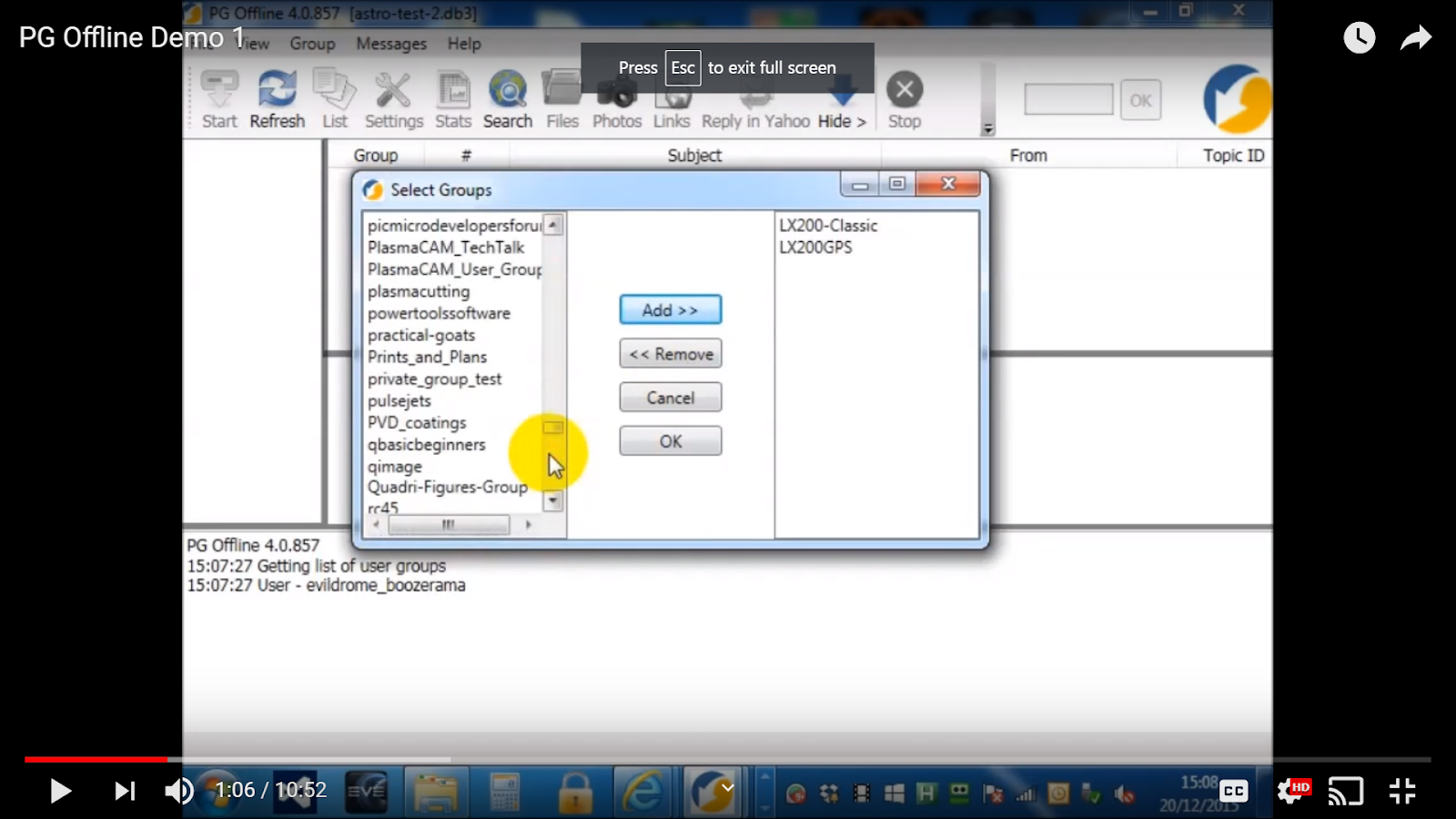
Task: Cast video to another device
Action: 1346,791
